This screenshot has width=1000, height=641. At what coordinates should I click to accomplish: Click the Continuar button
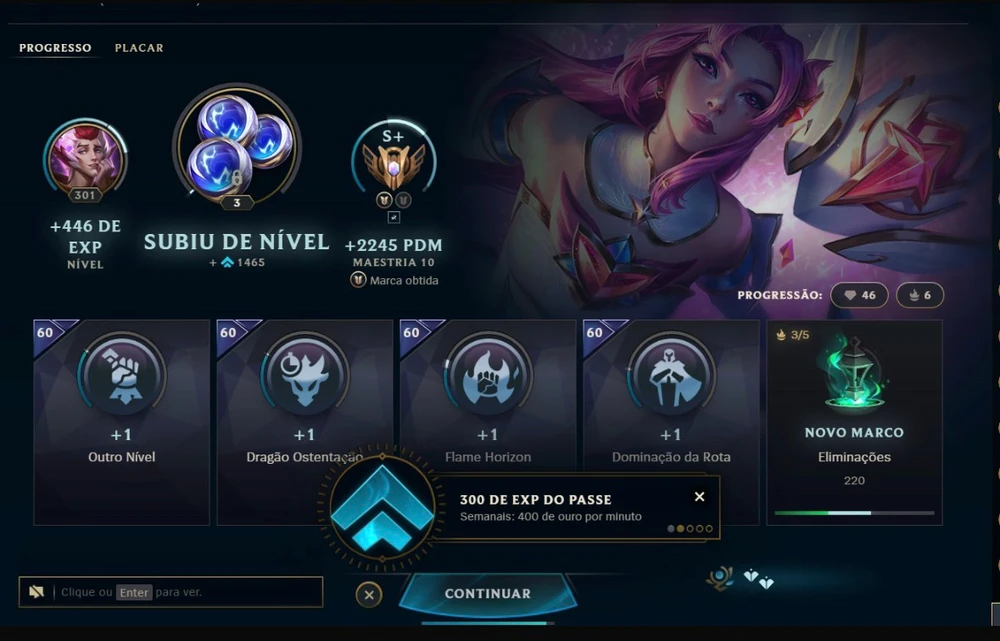coord(488,594)
